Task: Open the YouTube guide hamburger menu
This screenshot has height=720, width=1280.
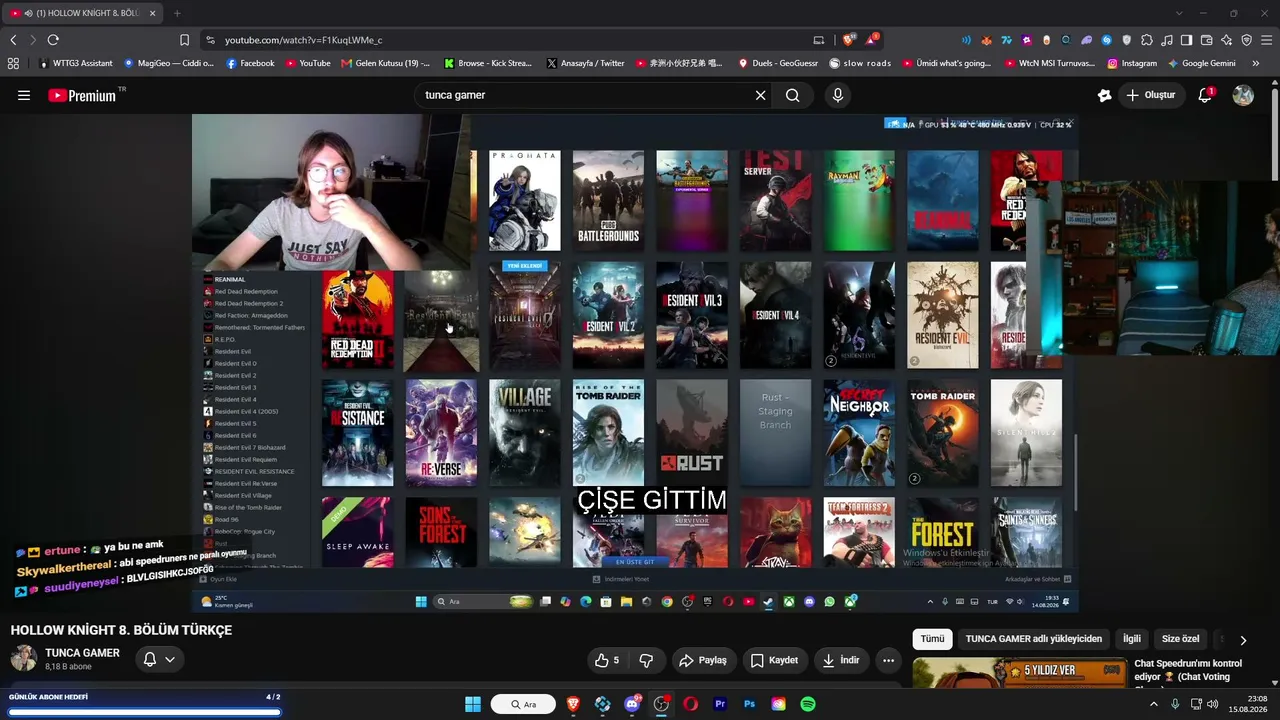Action: coord(24,95)
